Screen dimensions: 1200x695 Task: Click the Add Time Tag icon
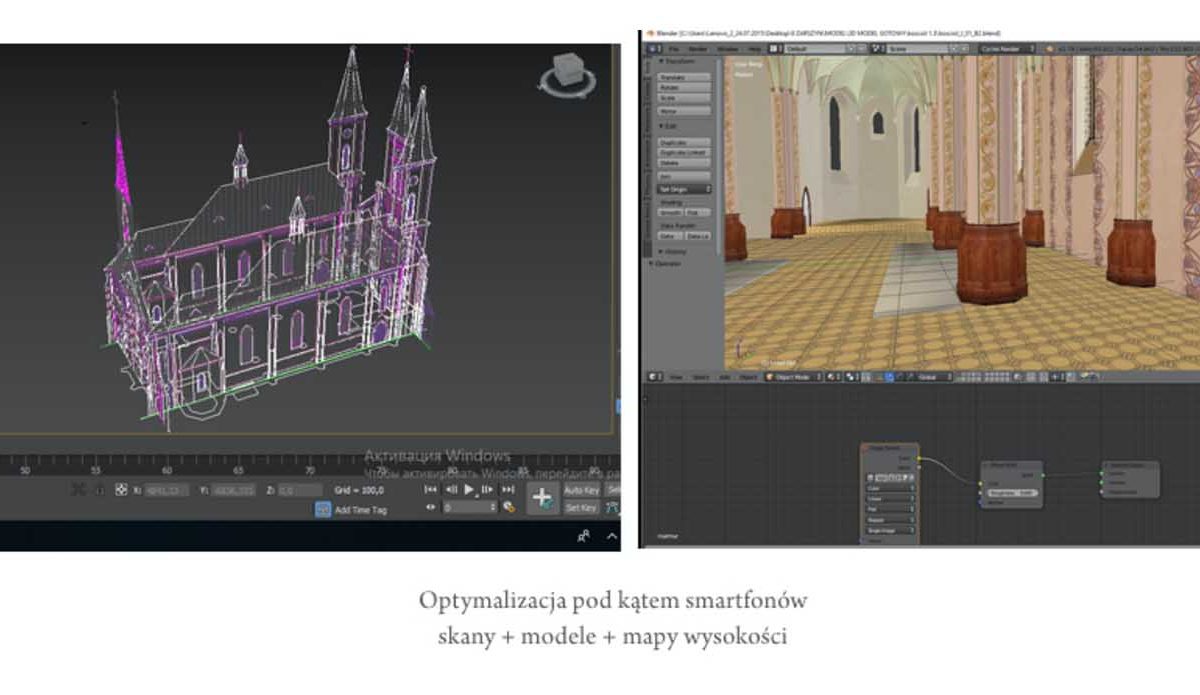click(323, 509)
